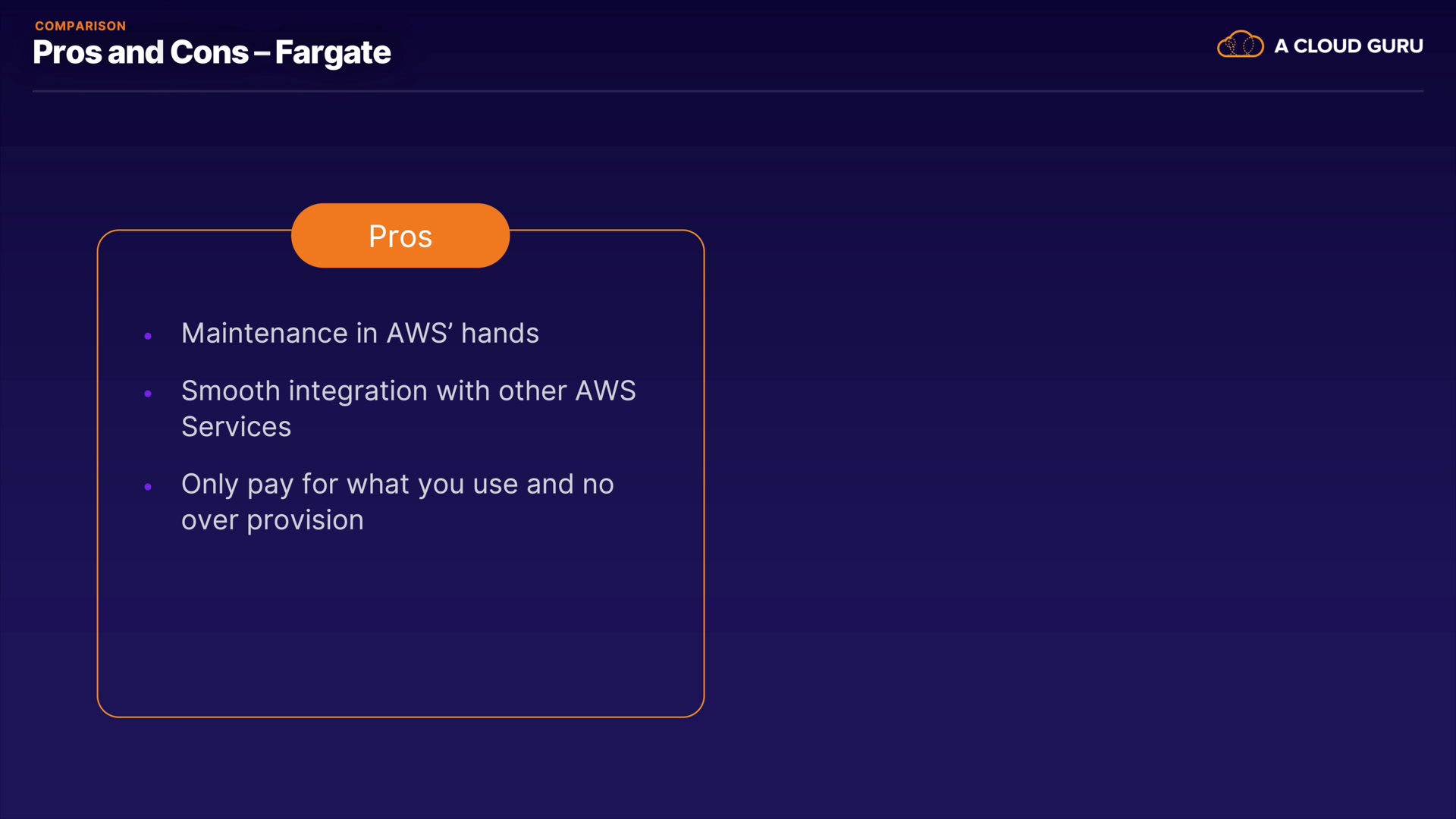Click the A Cloud Guru cloud logo icon

click(1240, 45)
